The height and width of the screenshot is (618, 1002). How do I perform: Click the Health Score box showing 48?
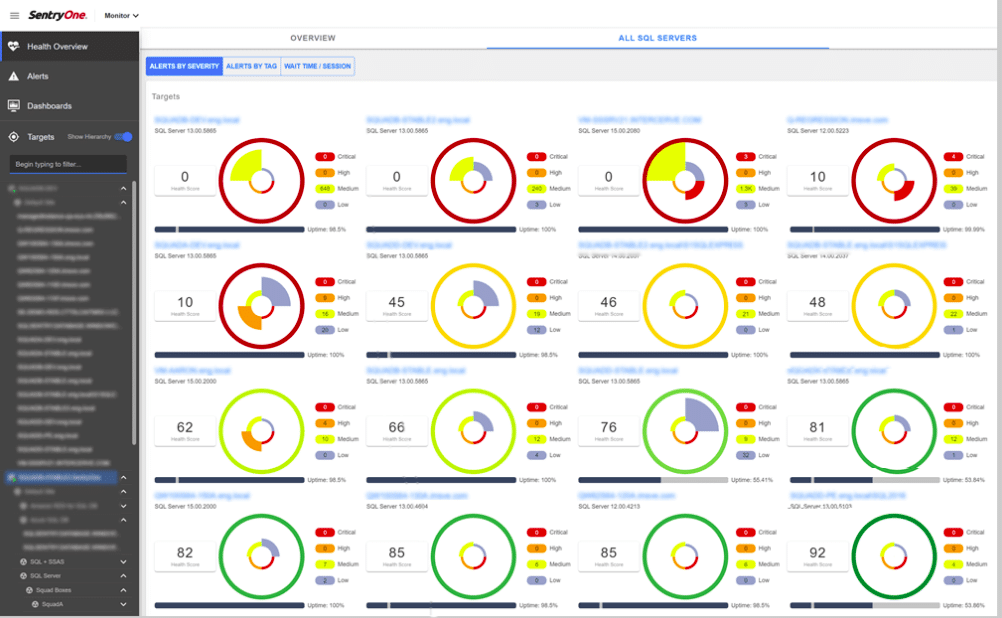(x=817, y=305)
